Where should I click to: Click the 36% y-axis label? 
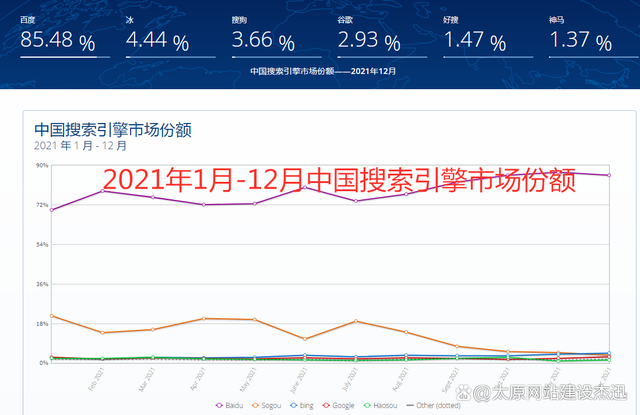coord(42,284)
